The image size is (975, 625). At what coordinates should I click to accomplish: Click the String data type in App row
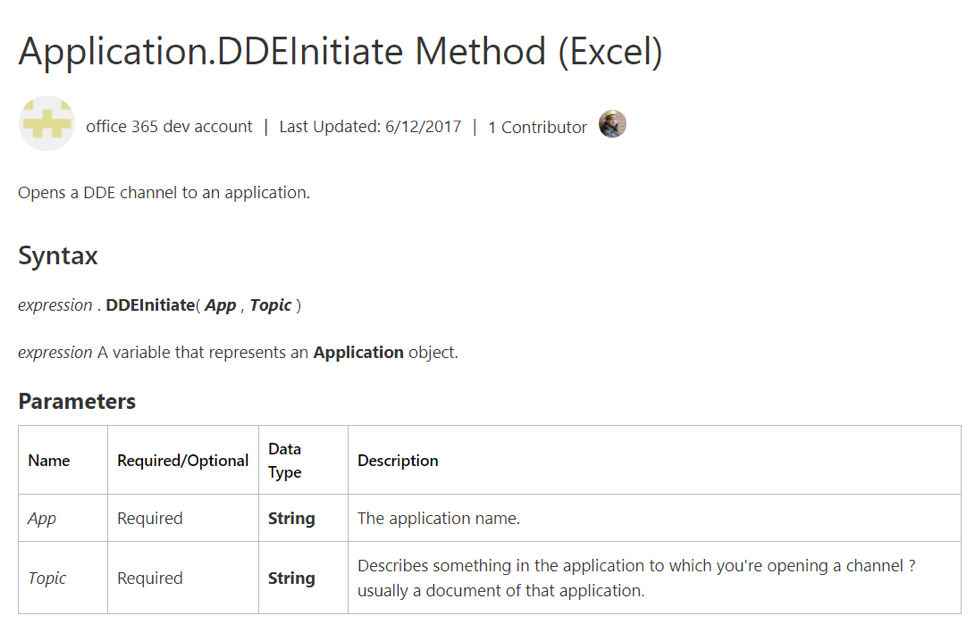(291, 519)
